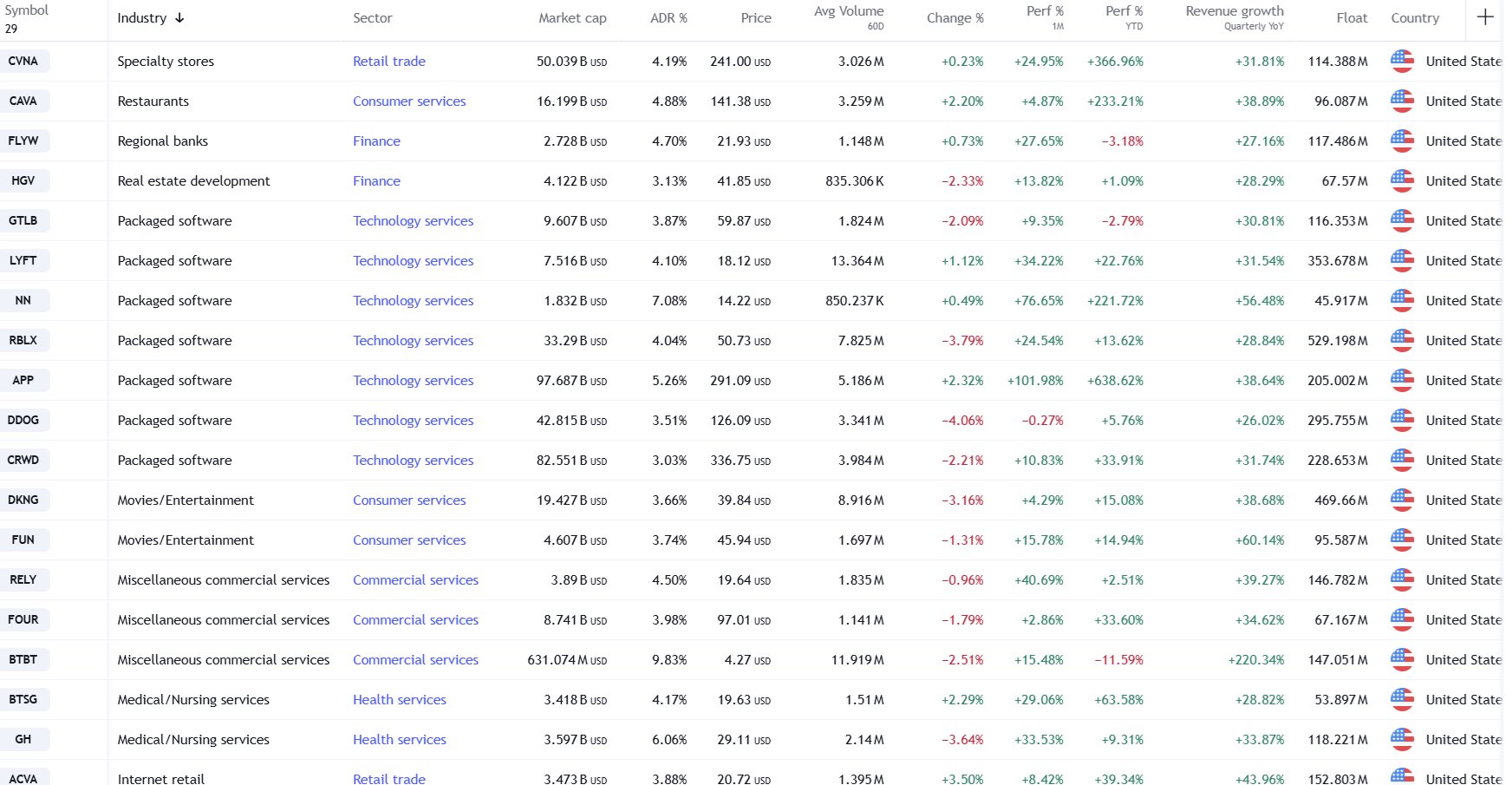The width and height of the screenshot is (1512, 785).
Task: Click the add column plus icon
Action: pyautogui.click(x=1485, y=17)
